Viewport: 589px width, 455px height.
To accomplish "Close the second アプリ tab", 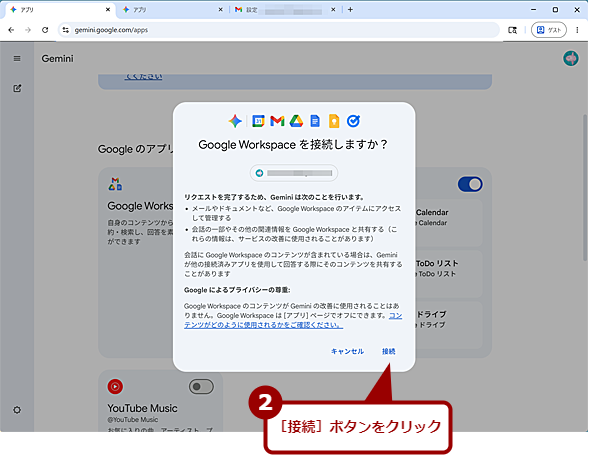I will point(220,10).
